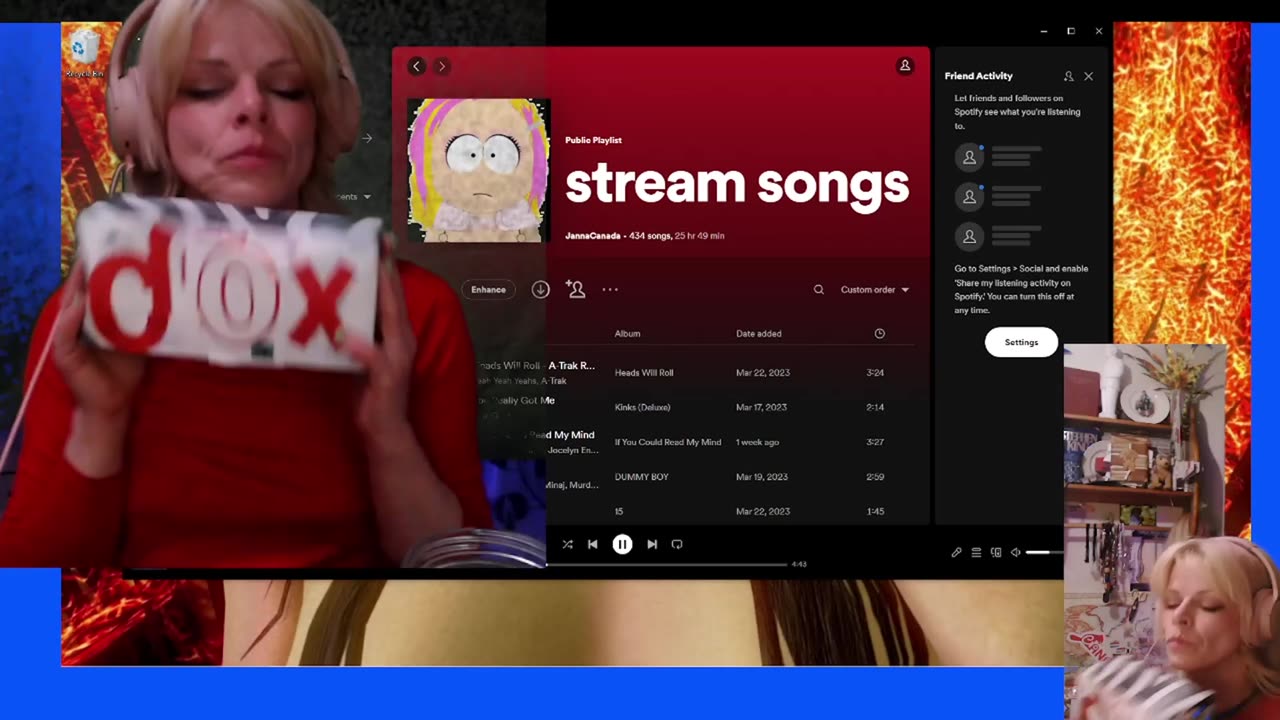Select the first placeholder friend avatar

click(x=969, y=157)
